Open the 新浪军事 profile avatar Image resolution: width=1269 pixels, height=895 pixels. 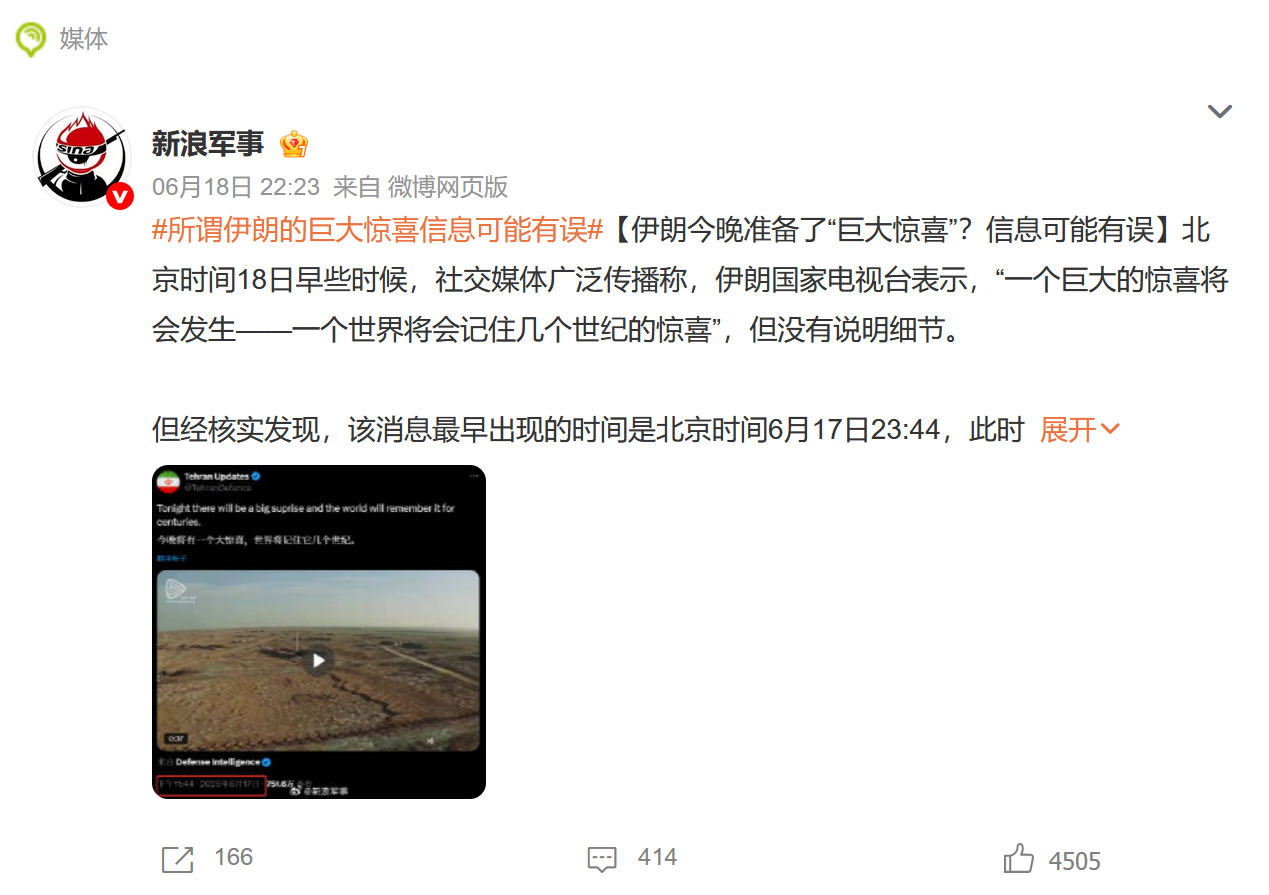[x=83, y=157]
